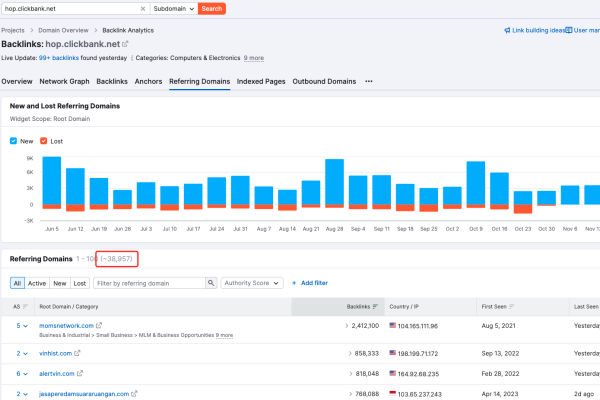600x400 pixels.
Task: Open Link building ideas link
Action: pyautogui.click(x=535, y=30)
